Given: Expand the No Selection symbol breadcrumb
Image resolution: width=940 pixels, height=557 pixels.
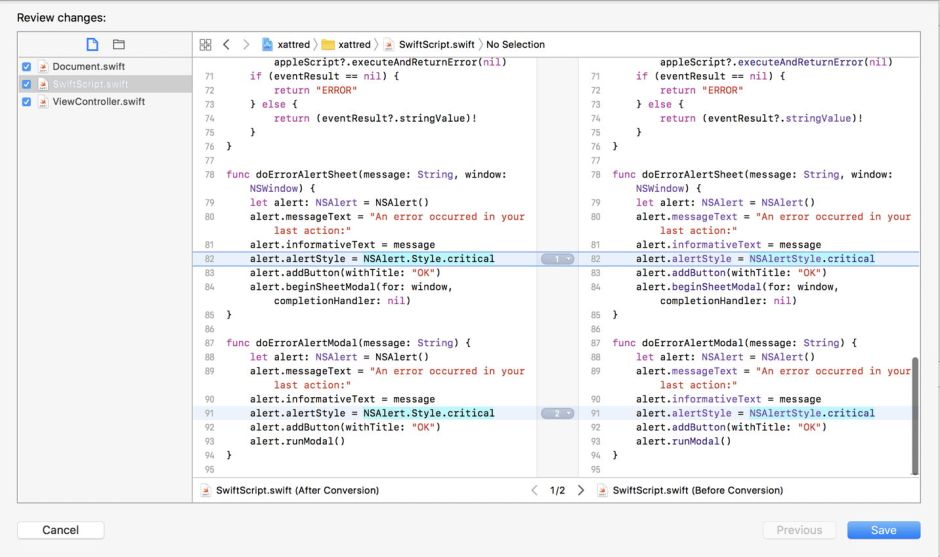Looking at the screenshot, I should [x=515, y=45].
